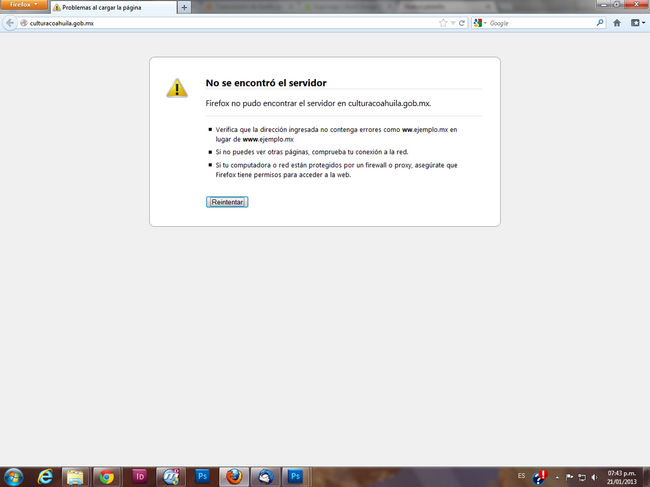Click the ES language indicator in tray
Screen dimensions: 650x487
click(x=522, y=476)
